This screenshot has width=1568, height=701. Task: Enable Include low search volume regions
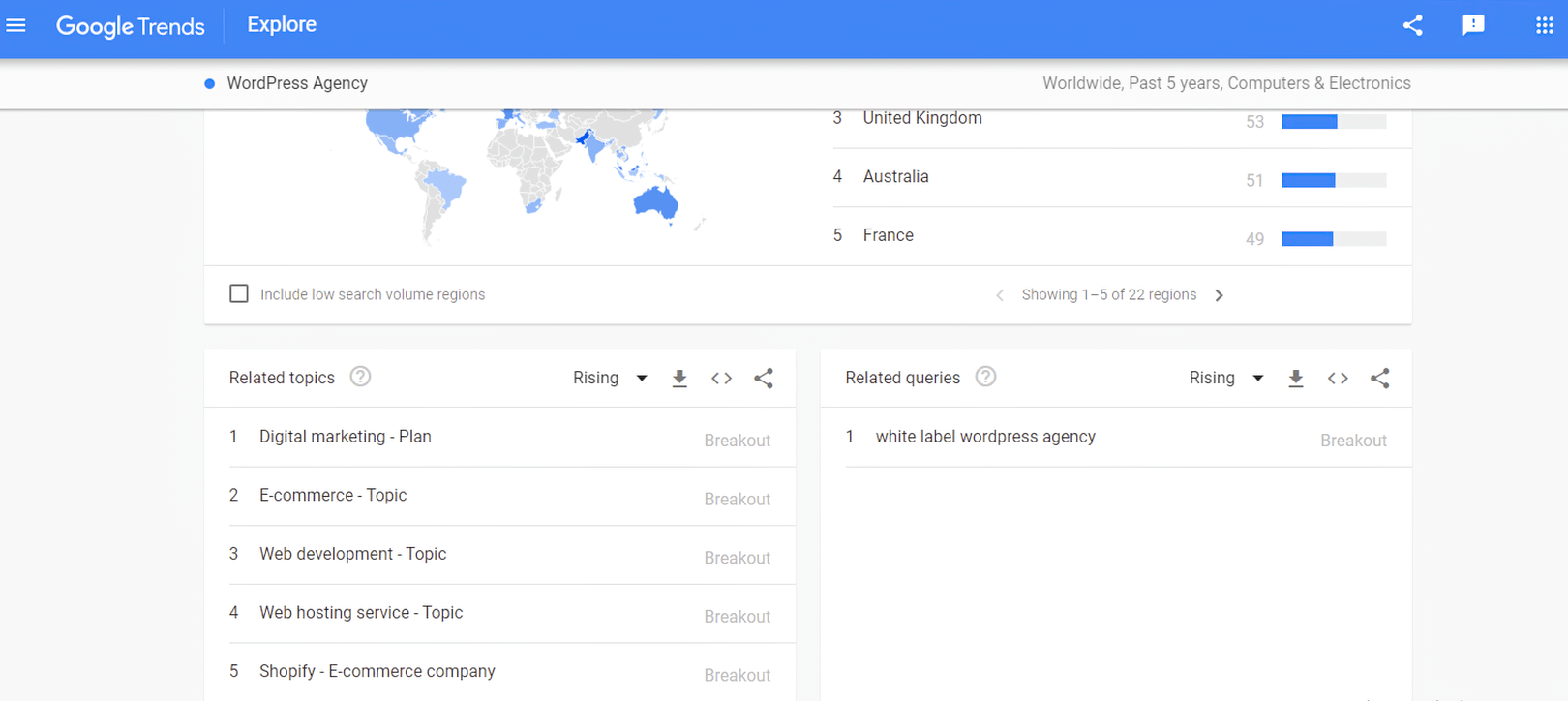pyautogui.click(x=239, y=293)
